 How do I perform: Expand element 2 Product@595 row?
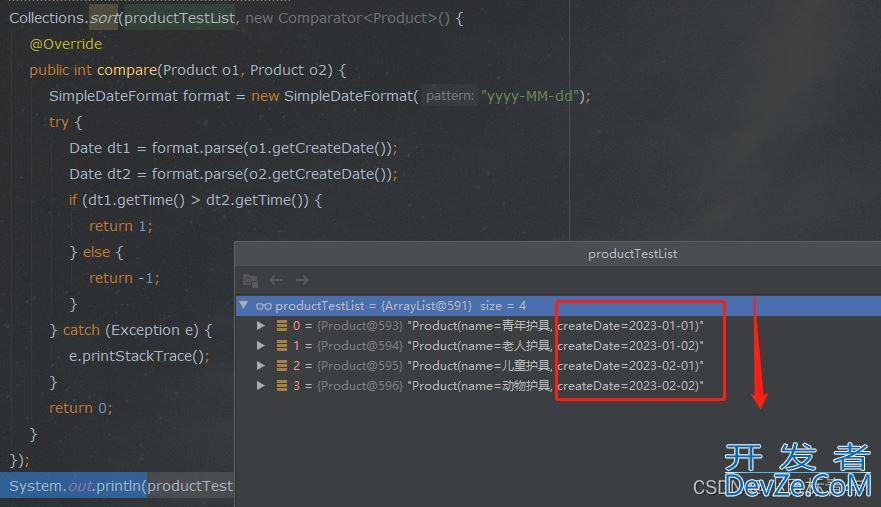261,365
